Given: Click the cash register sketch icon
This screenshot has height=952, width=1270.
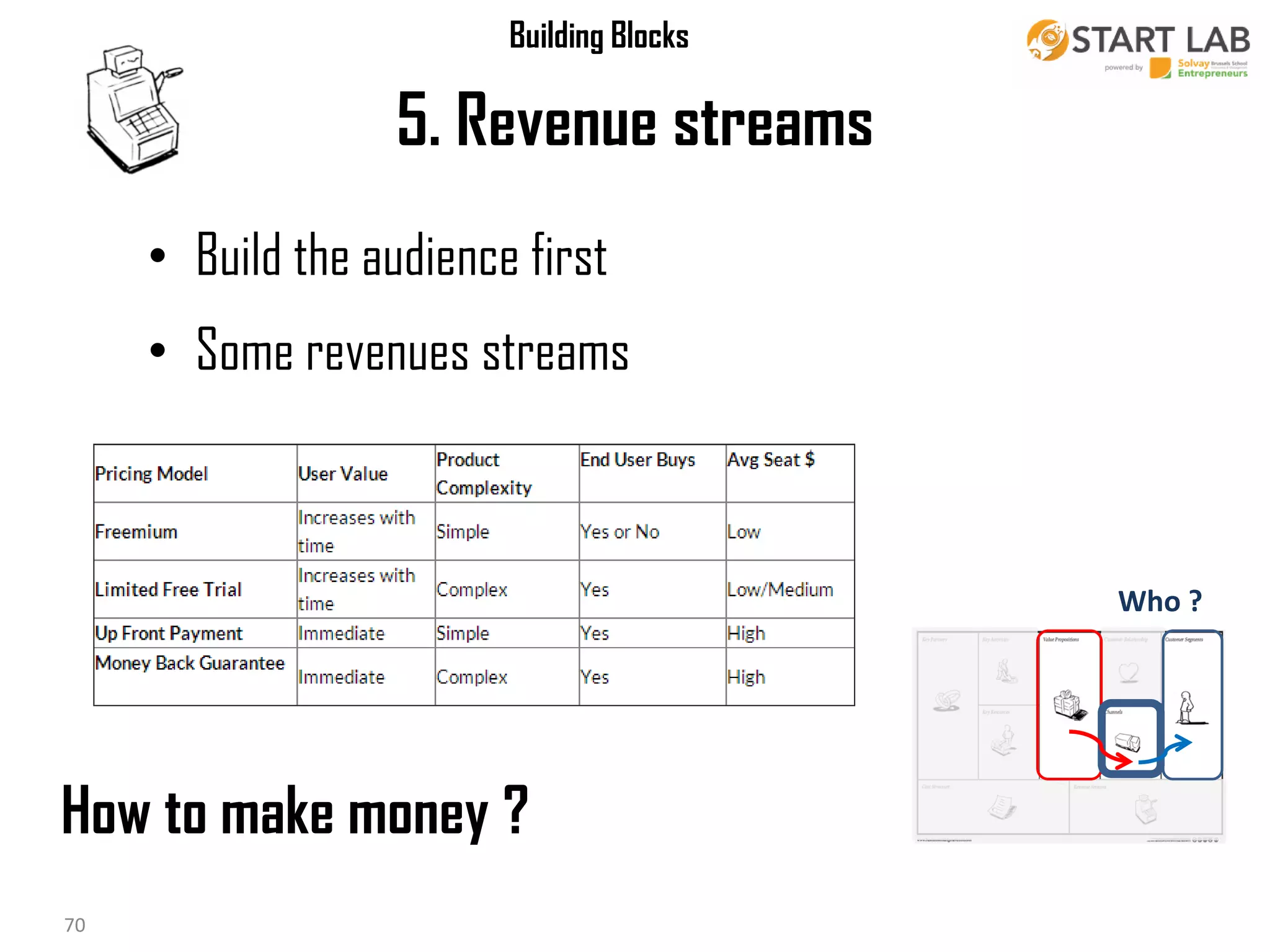Looking at the screenshot, I should click(134, 109).
